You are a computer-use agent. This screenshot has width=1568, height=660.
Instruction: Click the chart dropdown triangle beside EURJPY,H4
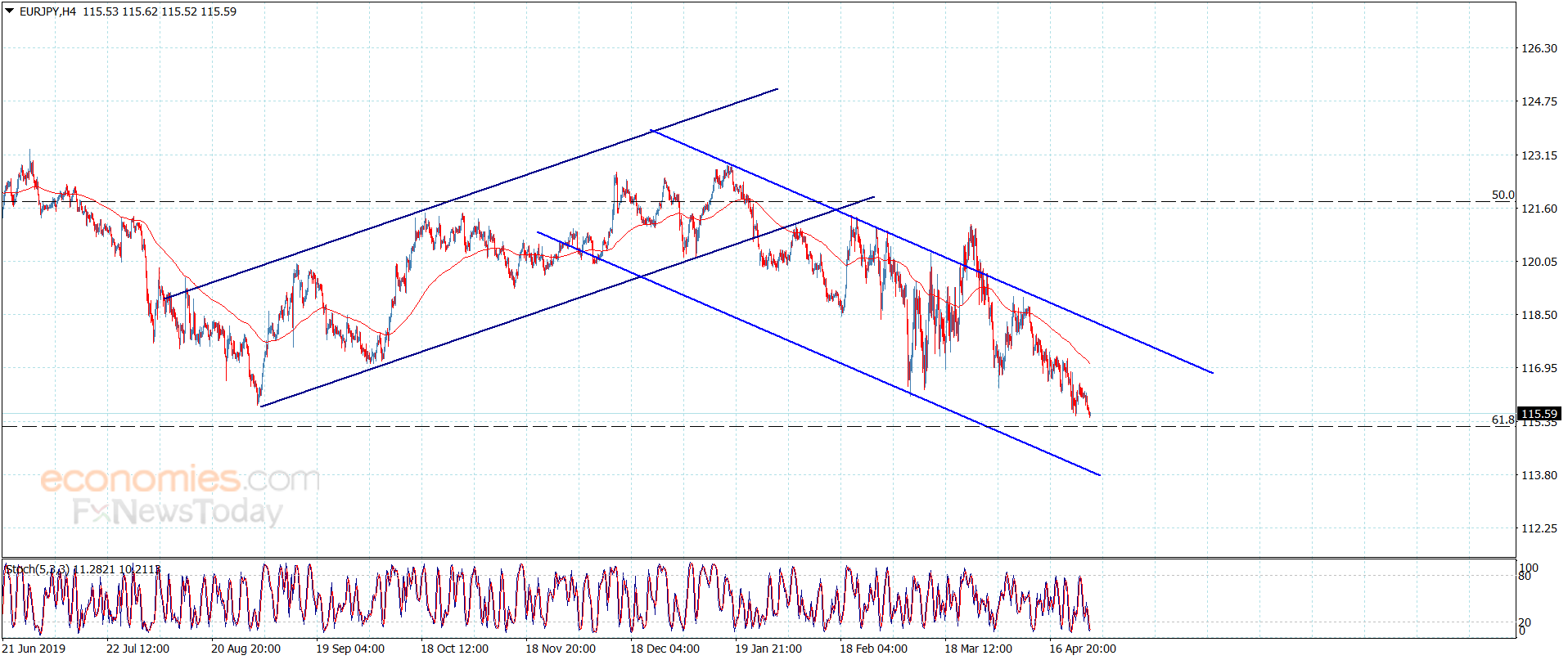(10, 11)
